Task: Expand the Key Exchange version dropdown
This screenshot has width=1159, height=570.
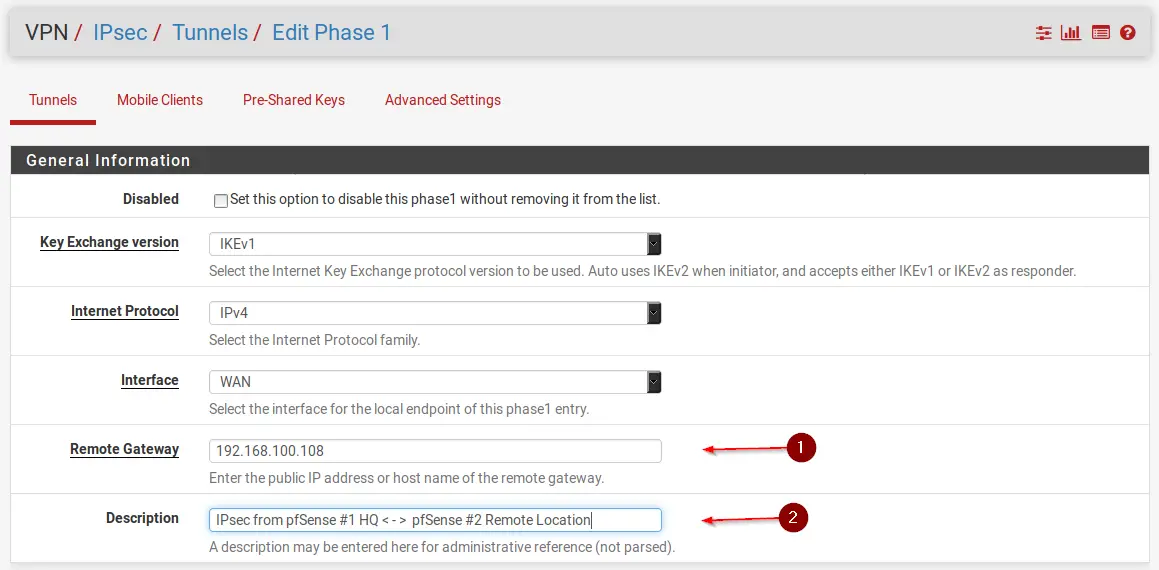Action: 435,244
